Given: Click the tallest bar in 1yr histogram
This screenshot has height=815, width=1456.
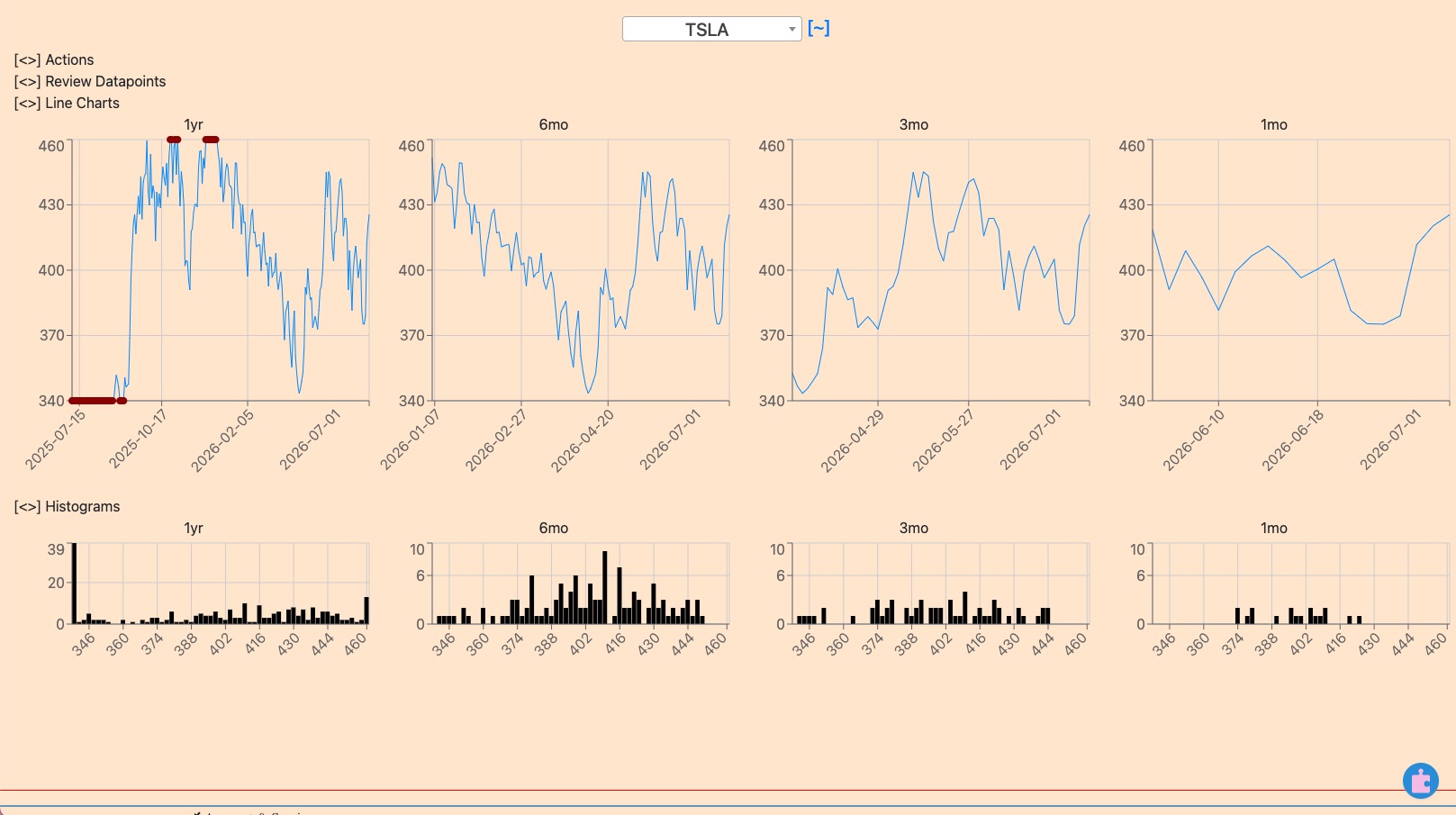Looking at the screenshot, I should [x=75, y=584].
